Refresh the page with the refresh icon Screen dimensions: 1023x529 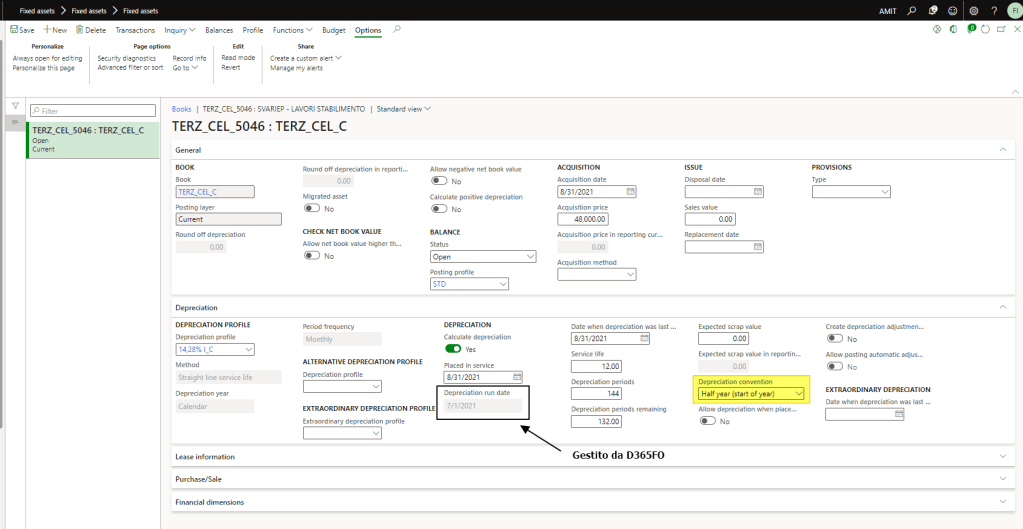click(x=985, y=30)
